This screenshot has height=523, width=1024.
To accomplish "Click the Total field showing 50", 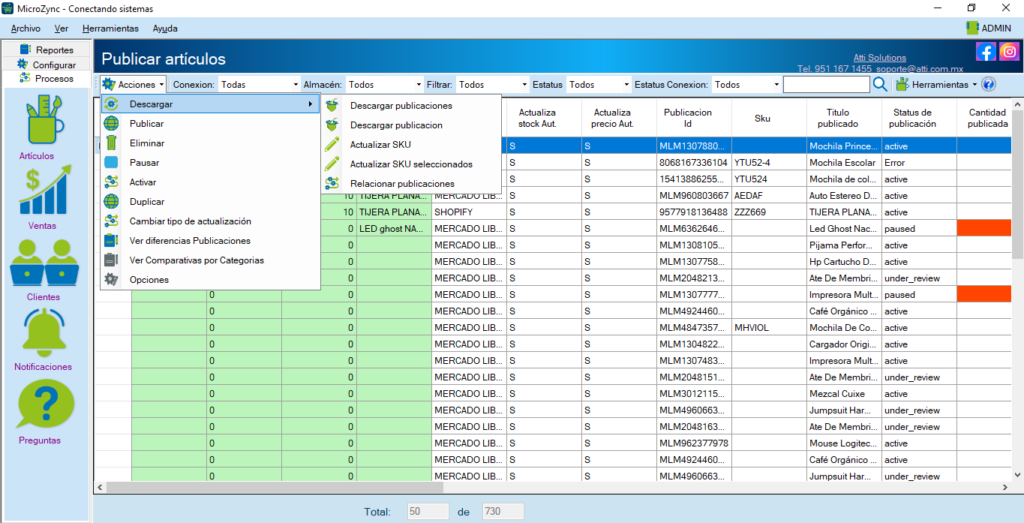I will tap(428, 512).
